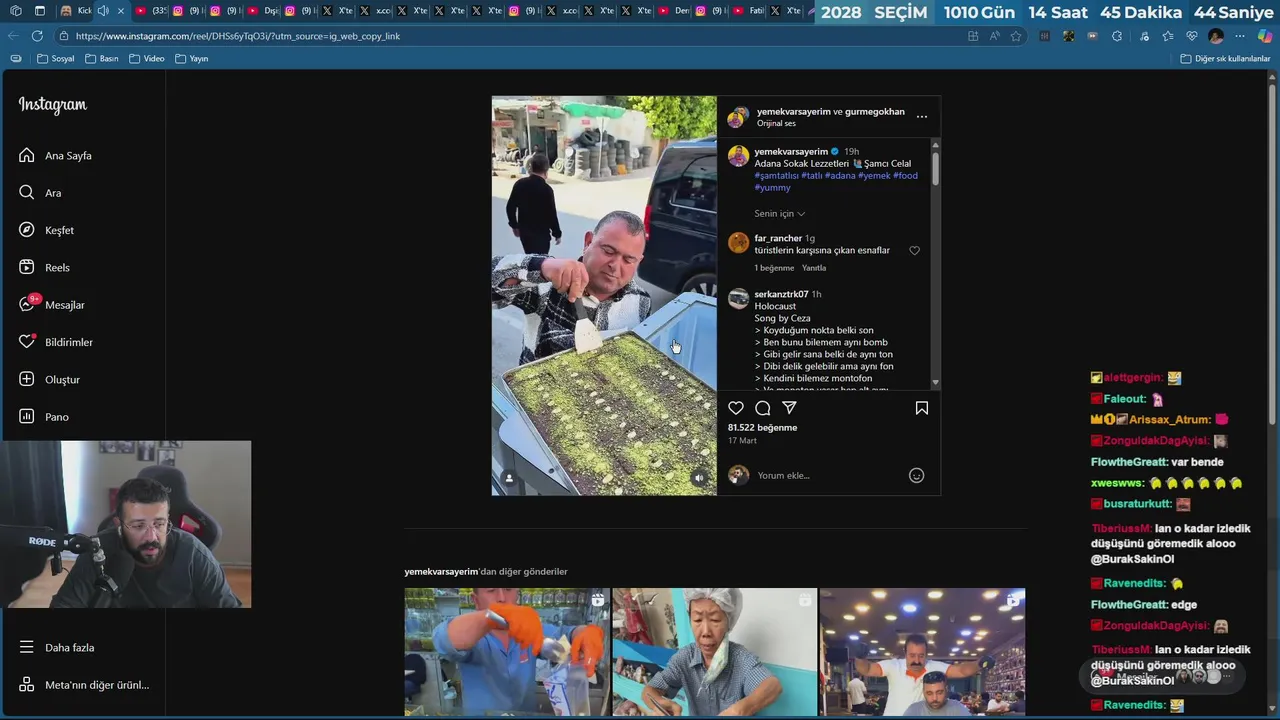Open favorites list toolbar icon
This screenshot has height=720, width=1280.
tap(1167, 36)
